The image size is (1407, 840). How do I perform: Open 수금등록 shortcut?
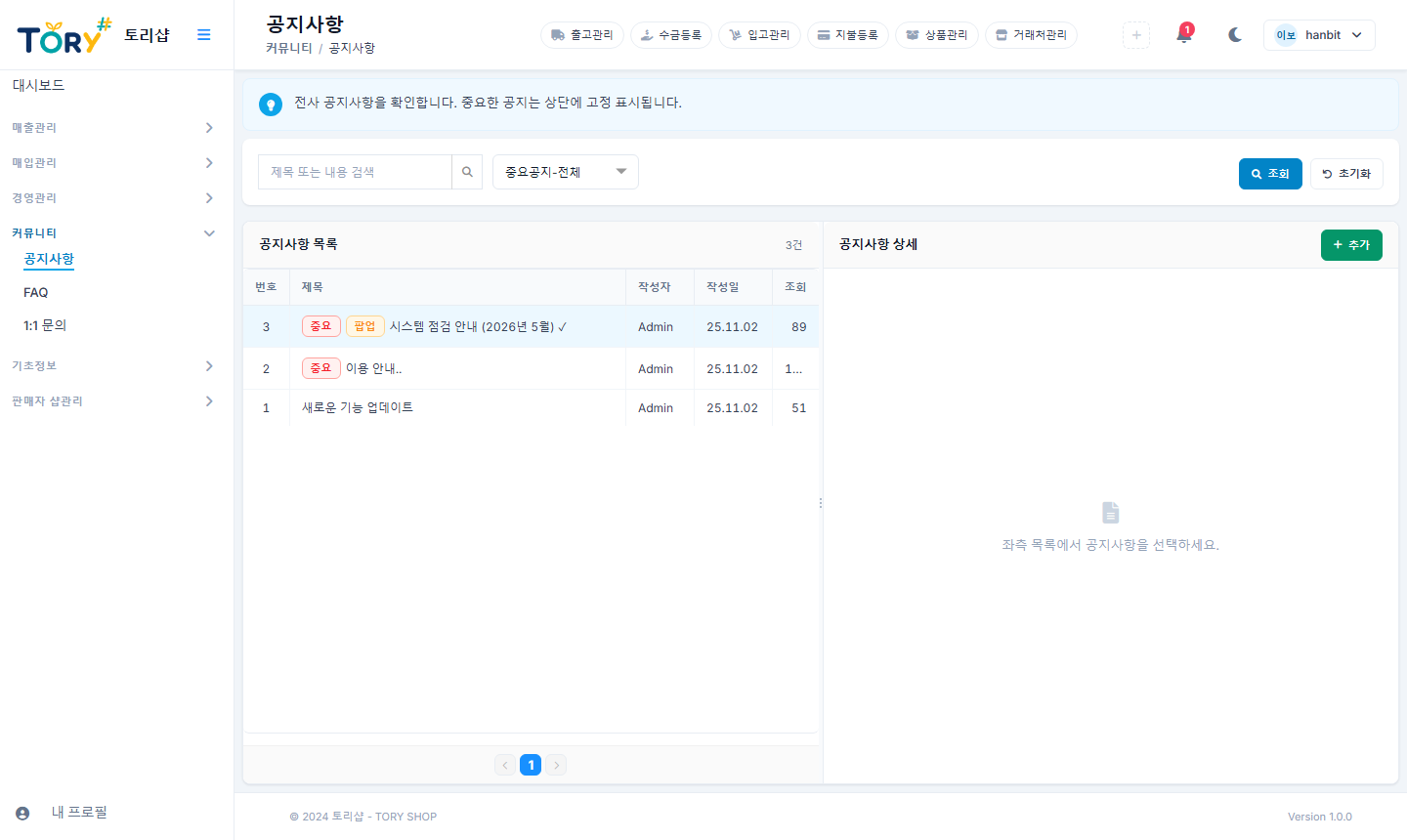coord(671,35)
